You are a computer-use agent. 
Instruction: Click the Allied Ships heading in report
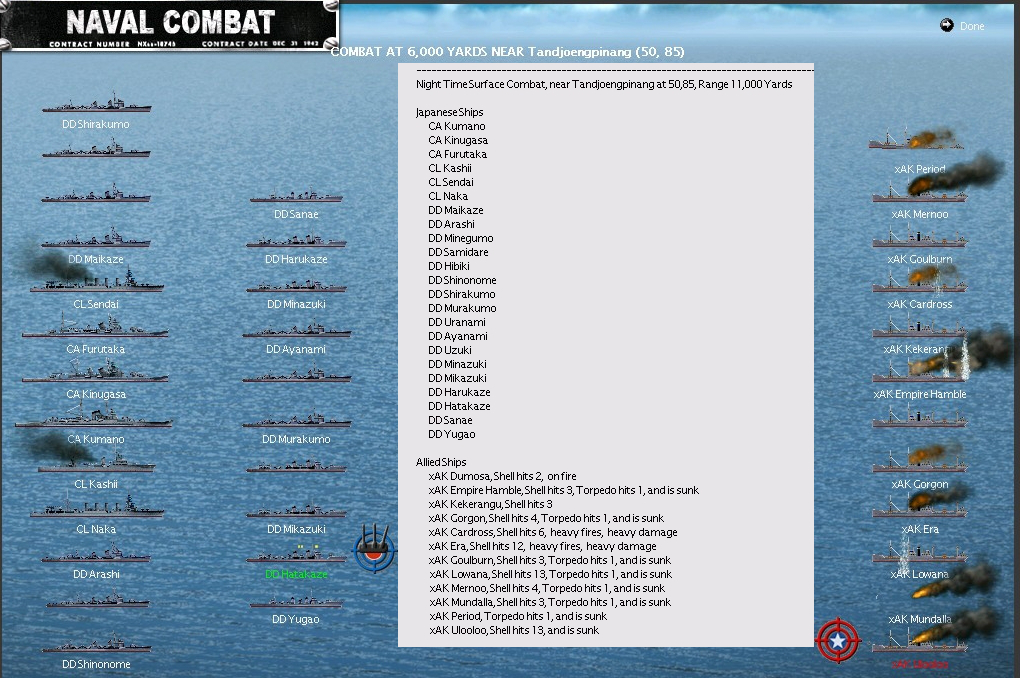[x=441, y=462]
